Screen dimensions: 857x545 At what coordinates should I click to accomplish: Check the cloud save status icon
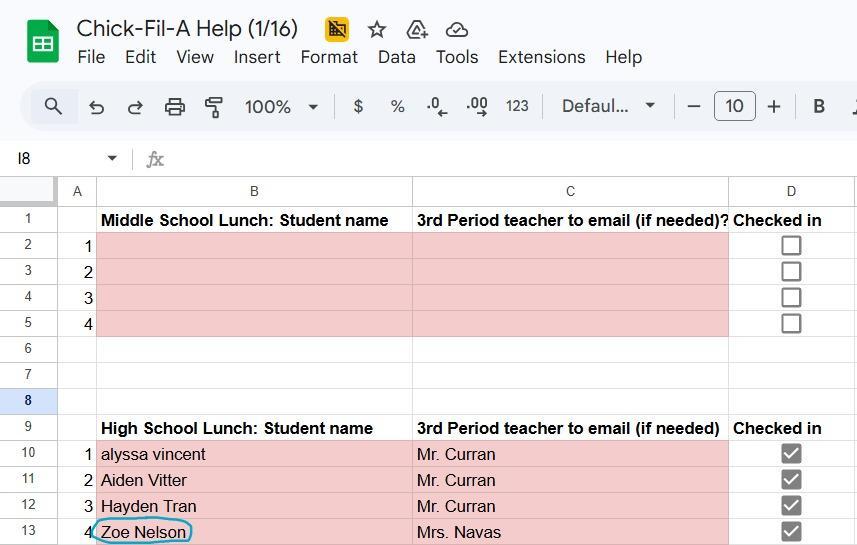[x=456, y=30]
